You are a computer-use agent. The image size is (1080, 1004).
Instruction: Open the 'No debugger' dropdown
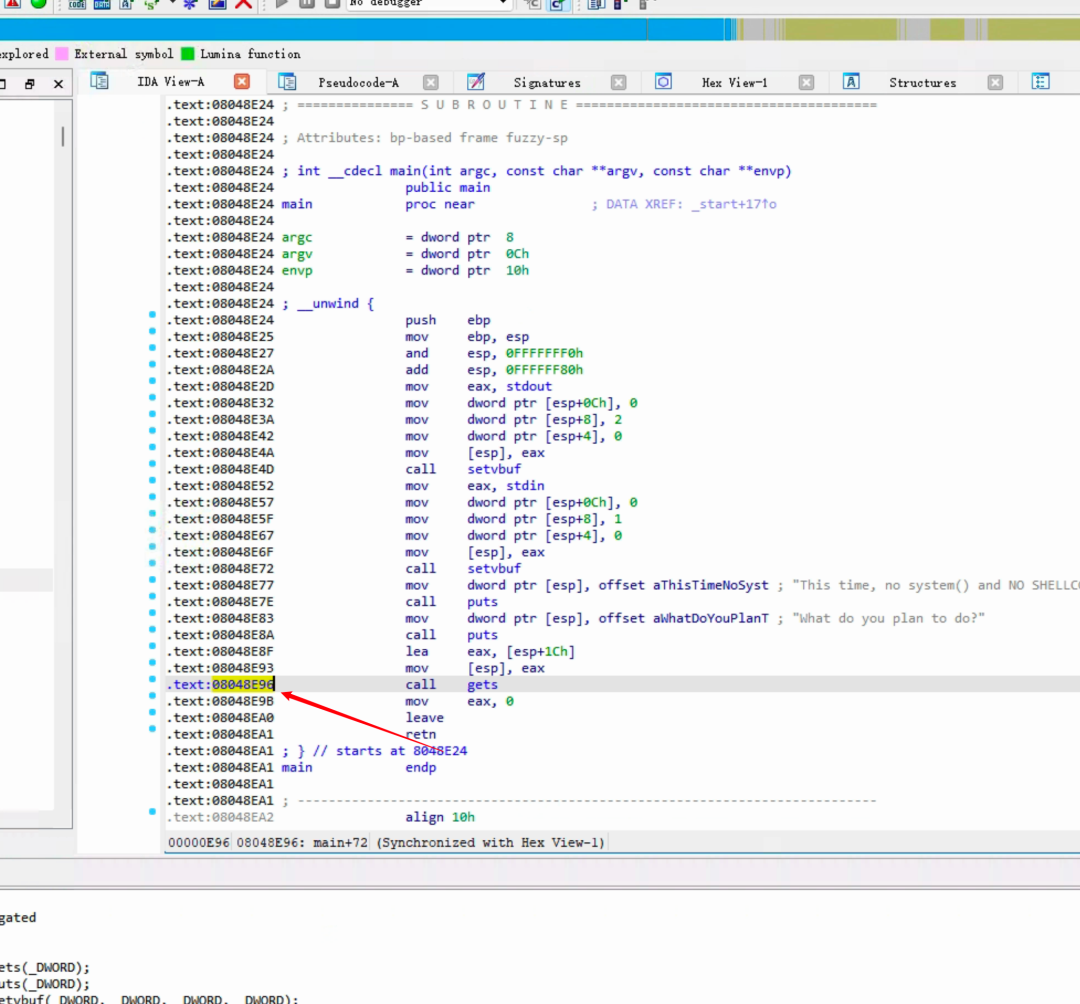429,4
